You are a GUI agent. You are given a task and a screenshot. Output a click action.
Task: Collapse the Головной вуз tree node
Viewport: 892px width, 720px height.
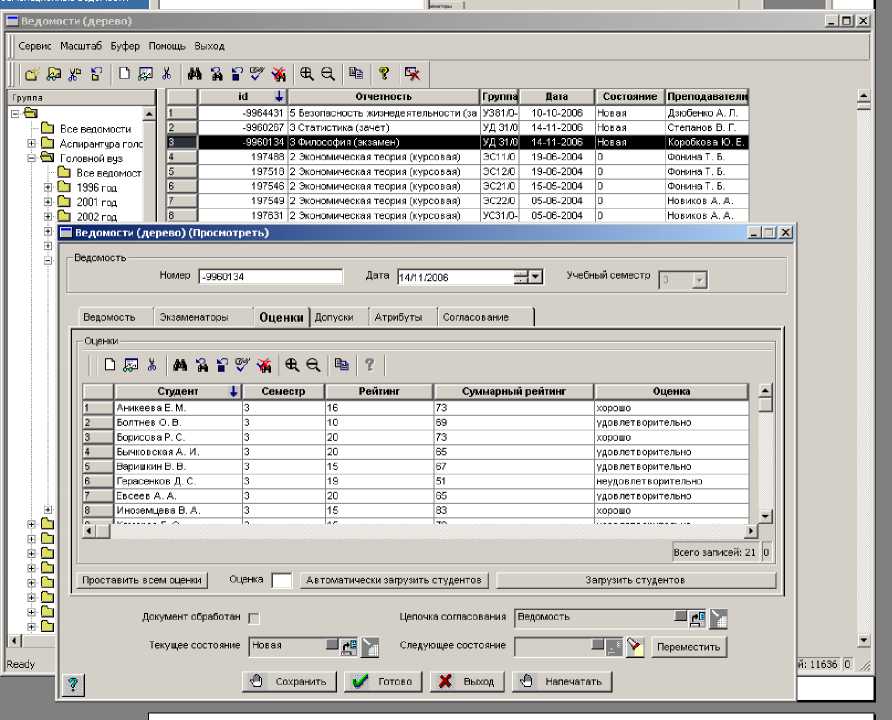[x=32, y=158]
